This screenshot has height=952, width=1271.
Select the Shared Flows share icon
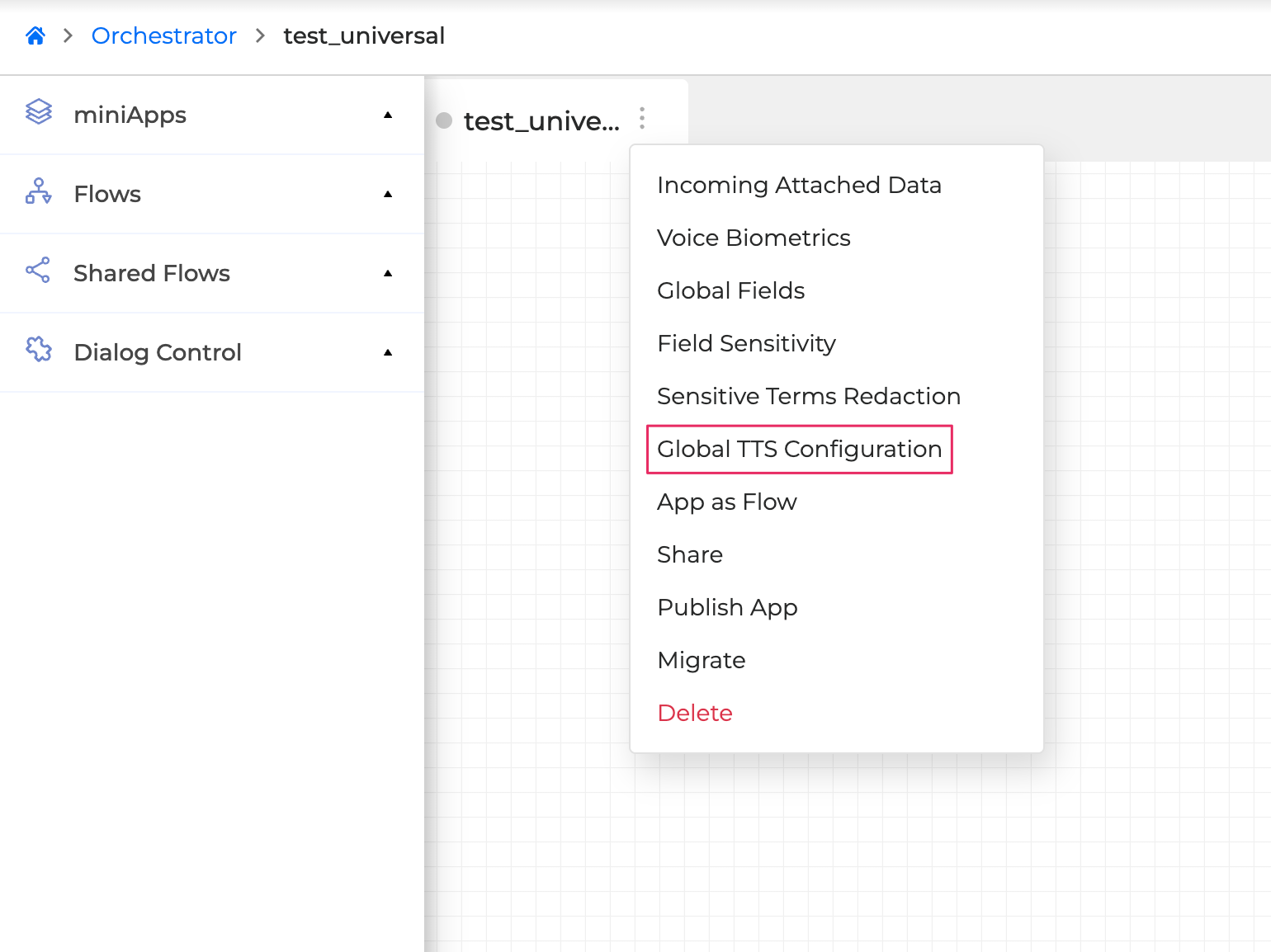pos(38,273)
